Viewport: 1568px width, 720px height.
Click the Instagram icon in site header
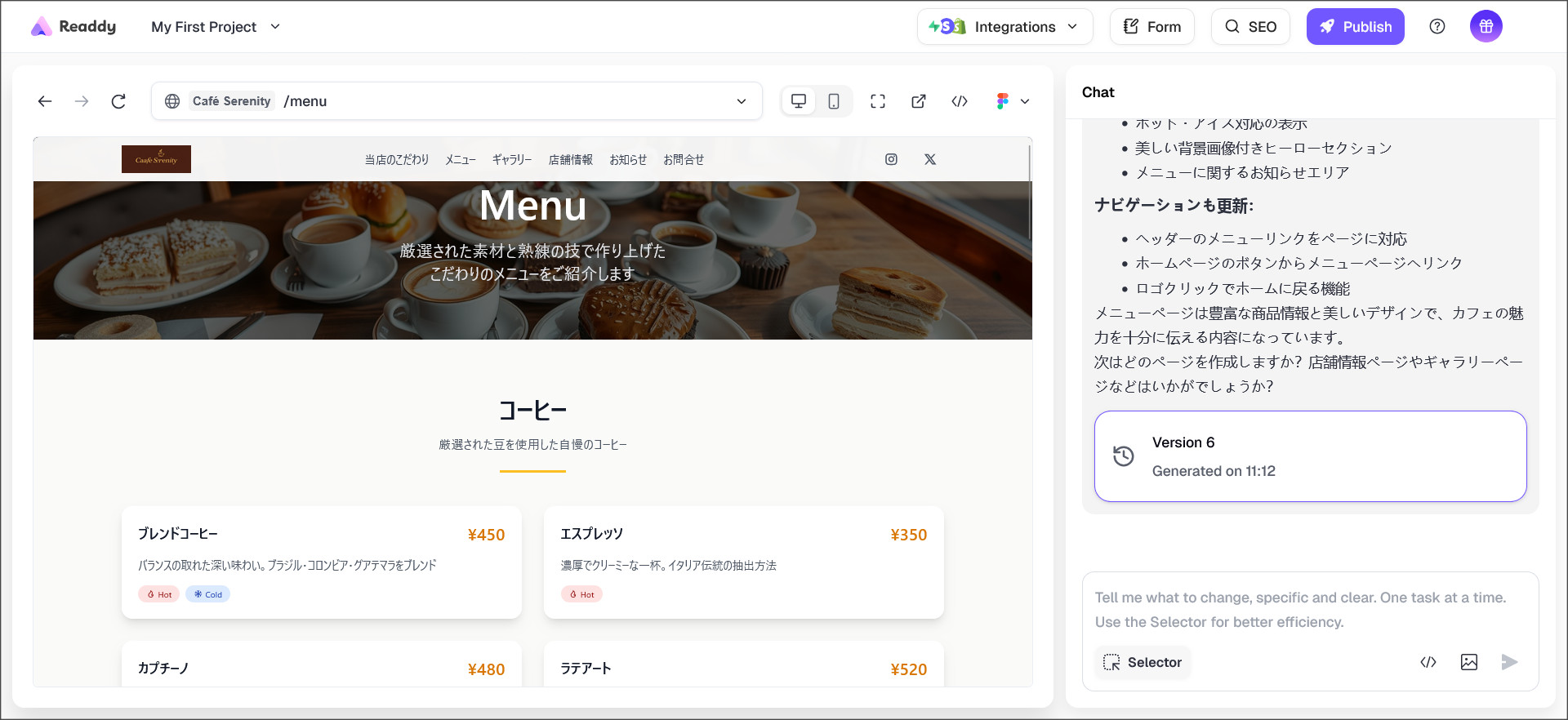(891, 159)
